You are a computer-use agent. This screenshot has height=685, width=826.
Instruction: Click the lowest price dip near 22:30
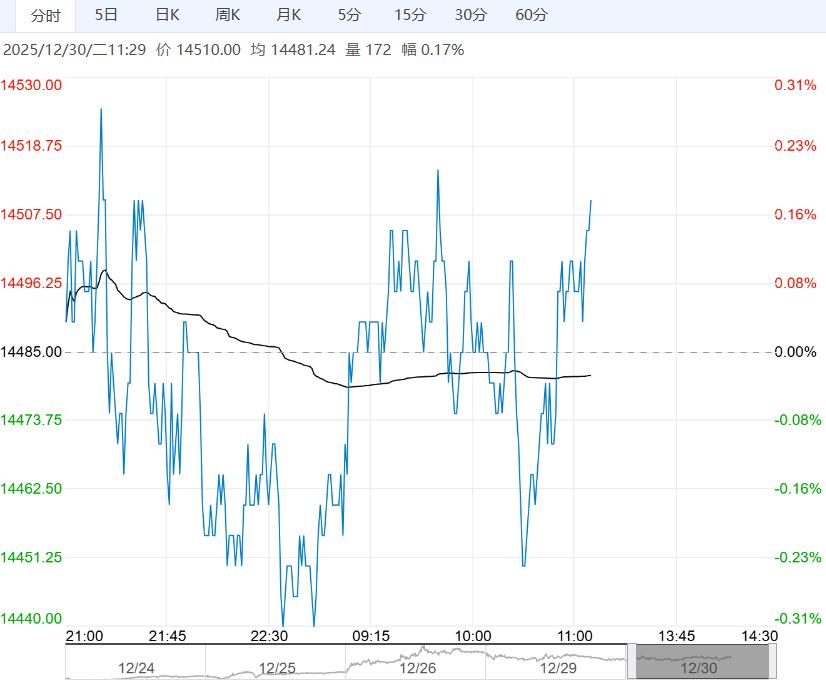pyautogui.click(x=282, y=622)
